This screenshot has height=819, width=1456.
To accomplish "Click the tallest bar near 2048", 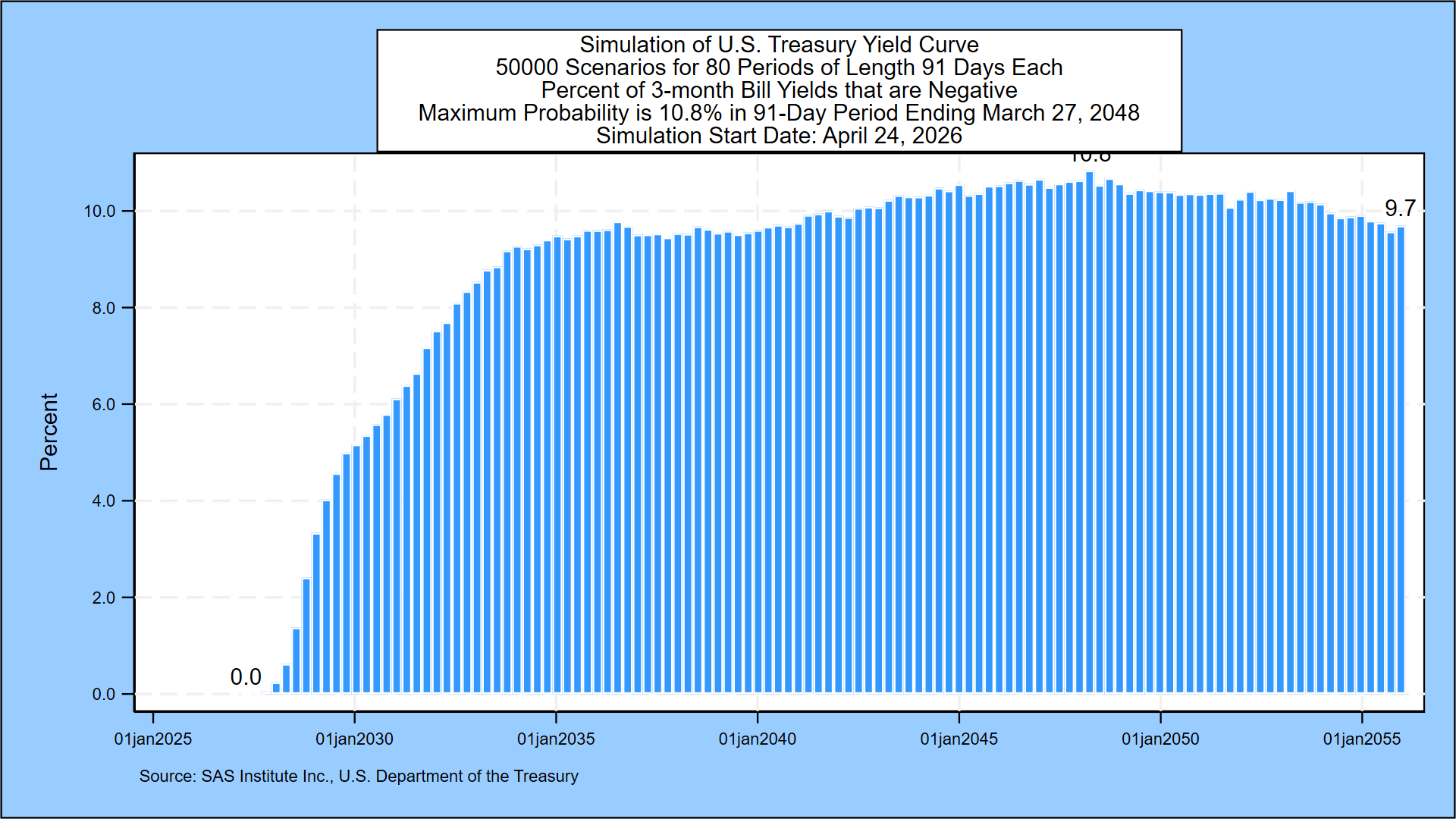I will [x=1090, y=432].
